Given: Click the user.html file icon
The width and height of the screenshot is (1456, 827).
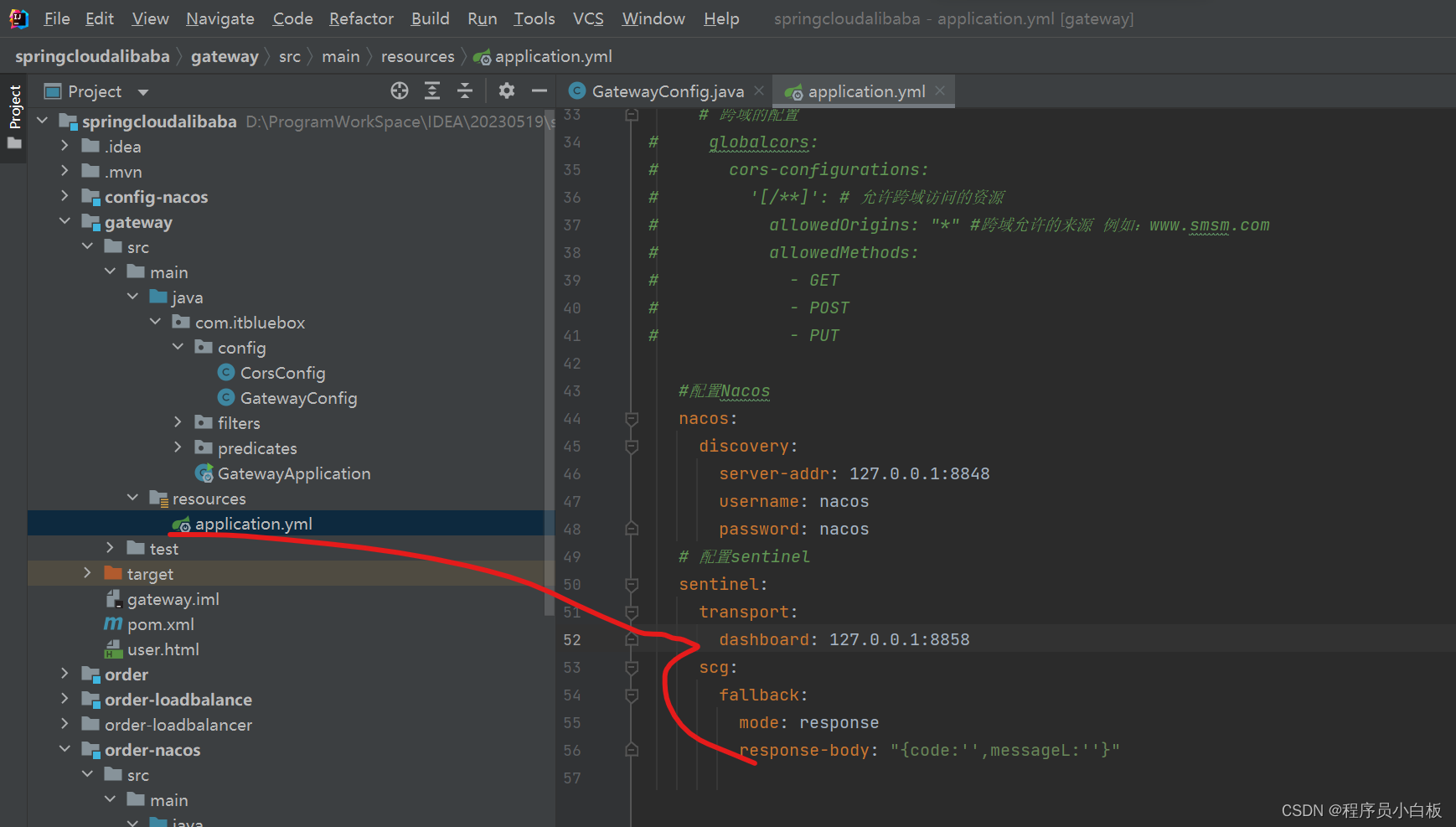Looking at the screenshot, I should [113, 649].
